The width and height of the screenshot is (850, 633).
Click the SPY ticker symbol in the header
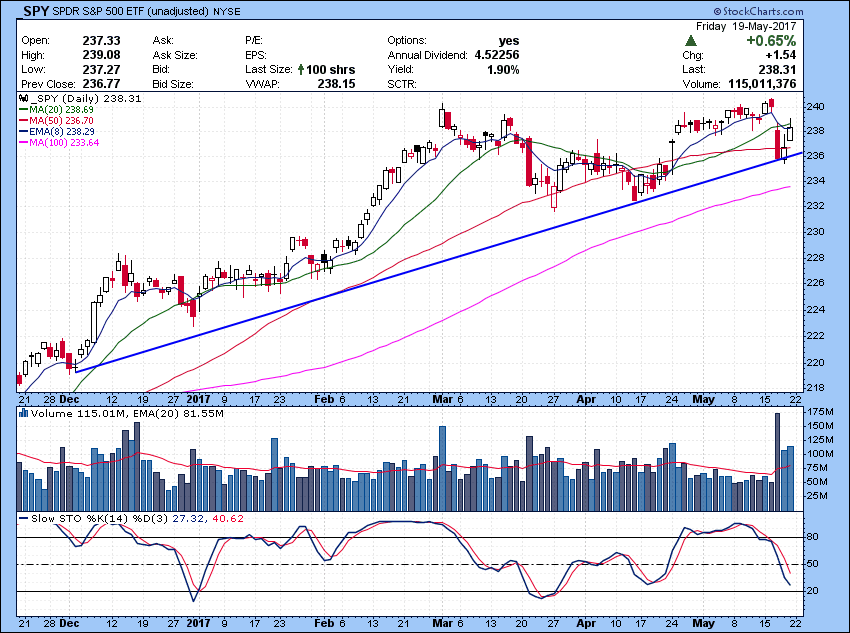[x=36, y=11]
